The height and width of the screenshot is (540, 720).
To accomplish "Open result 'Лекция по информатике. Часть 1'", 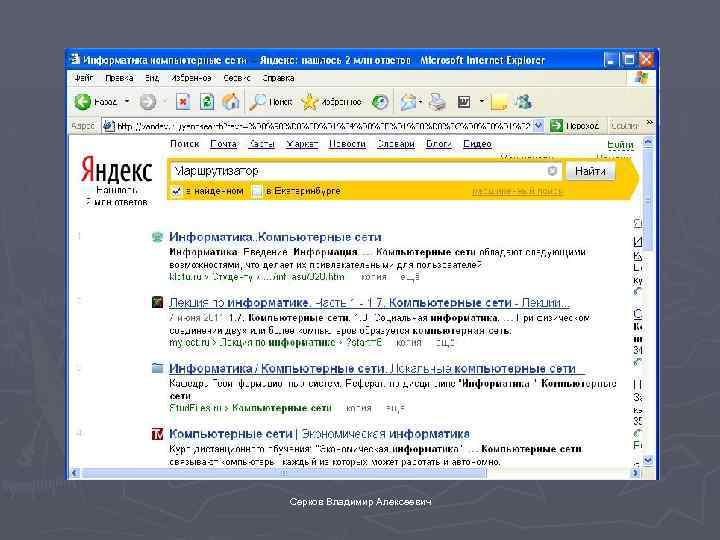I will (369, 303).
